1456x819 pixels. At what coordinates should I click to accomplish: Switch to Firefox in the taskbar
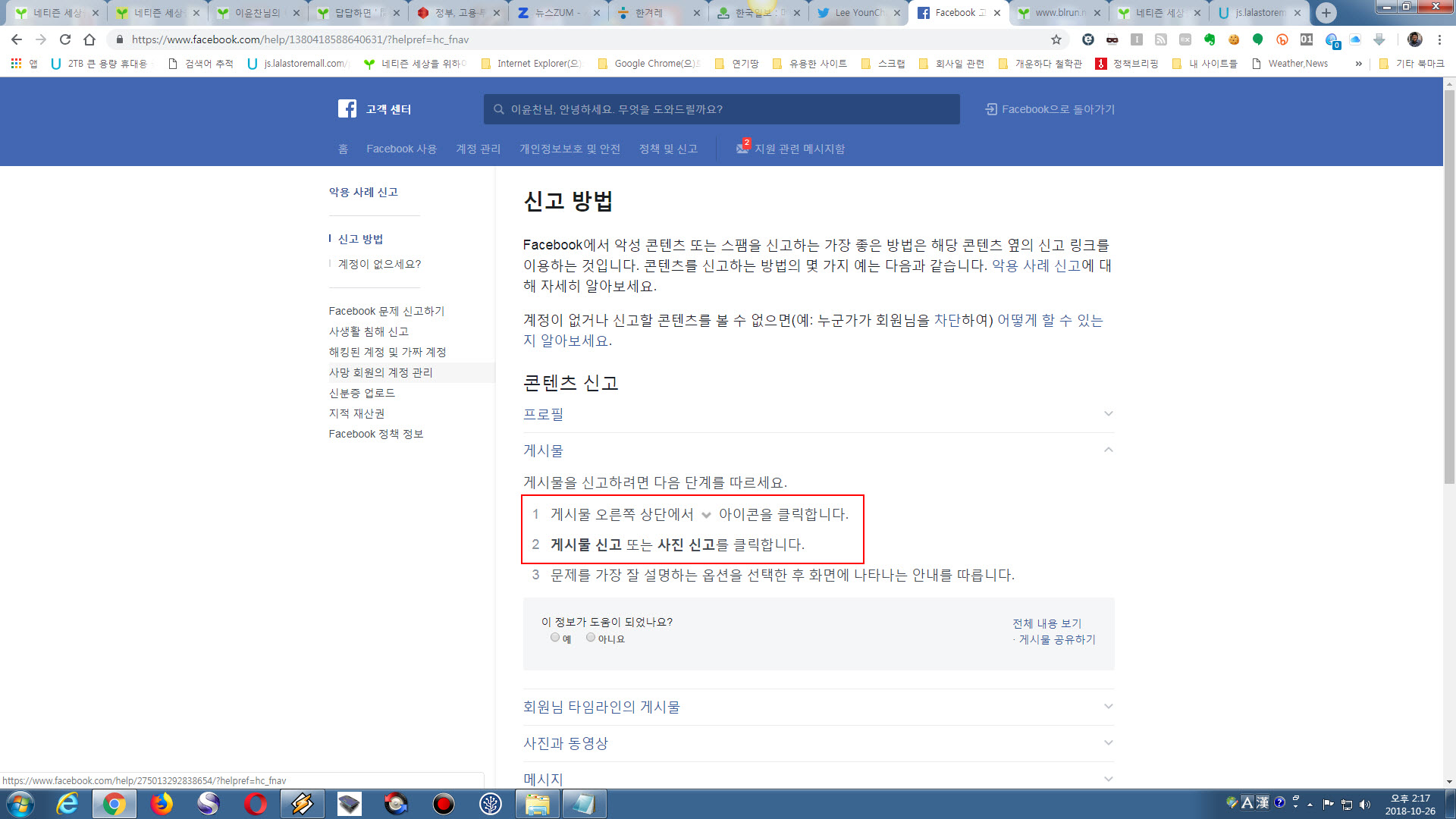(162, 804)
